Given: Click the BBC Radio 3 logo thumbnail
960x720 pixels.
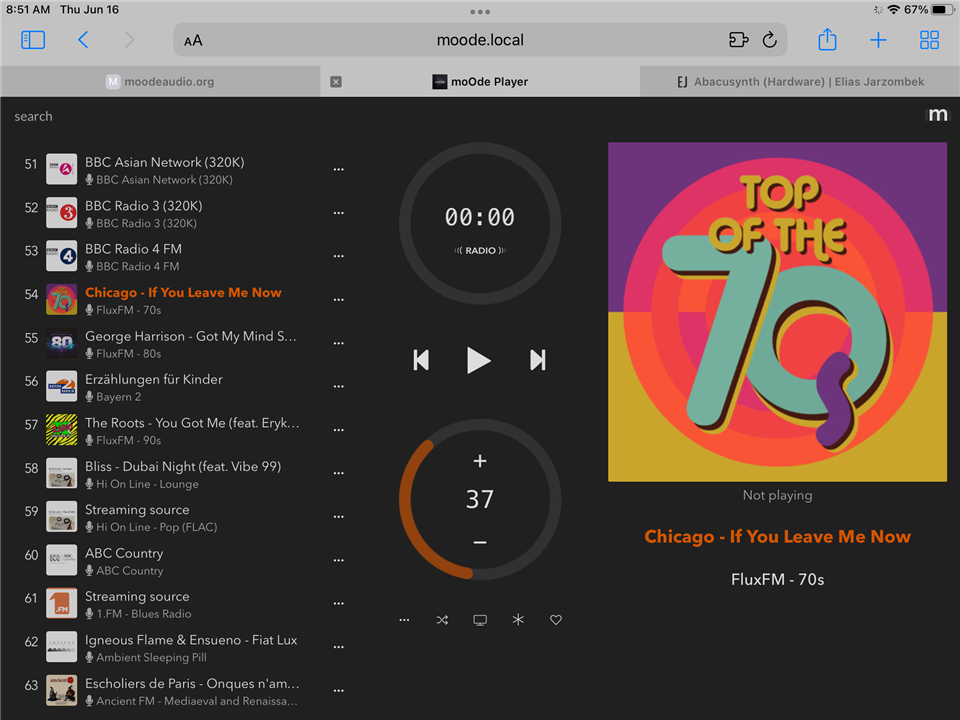Looking at the screenshot, I should tap(62, 213).
